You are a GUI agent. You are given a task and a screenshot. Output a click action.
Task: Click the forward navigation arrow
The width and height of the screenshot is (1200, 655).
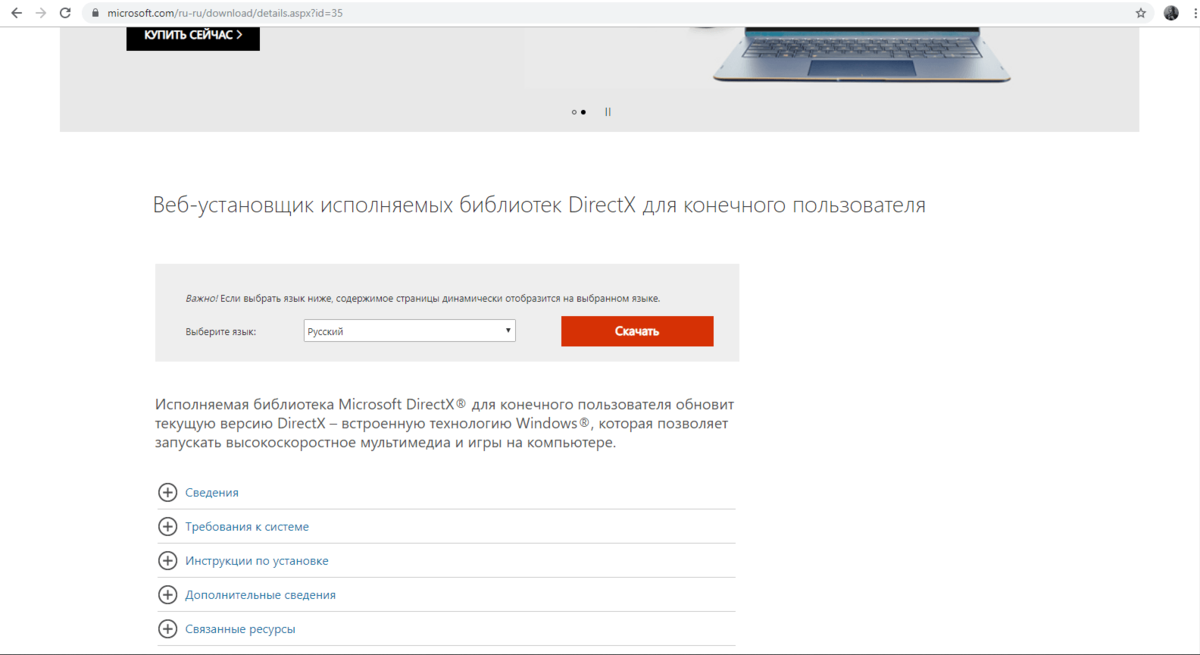(42, 13)
